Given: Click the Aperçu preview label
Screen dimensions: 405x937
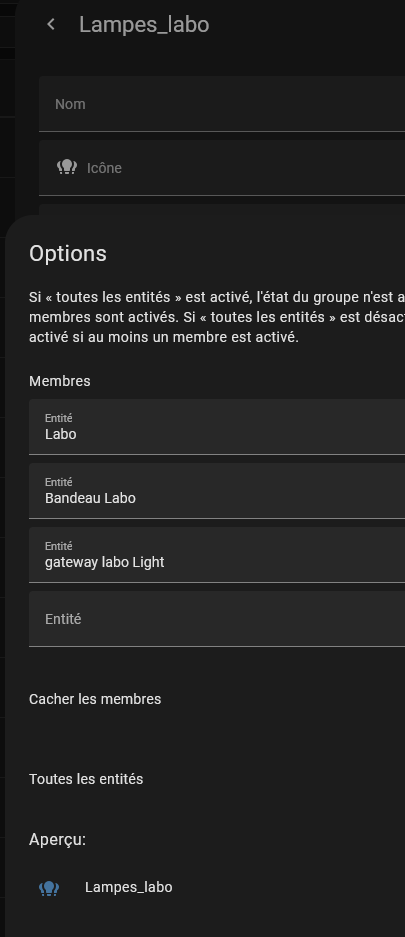Looking at the screenshot, I should (x=57, y=840).
